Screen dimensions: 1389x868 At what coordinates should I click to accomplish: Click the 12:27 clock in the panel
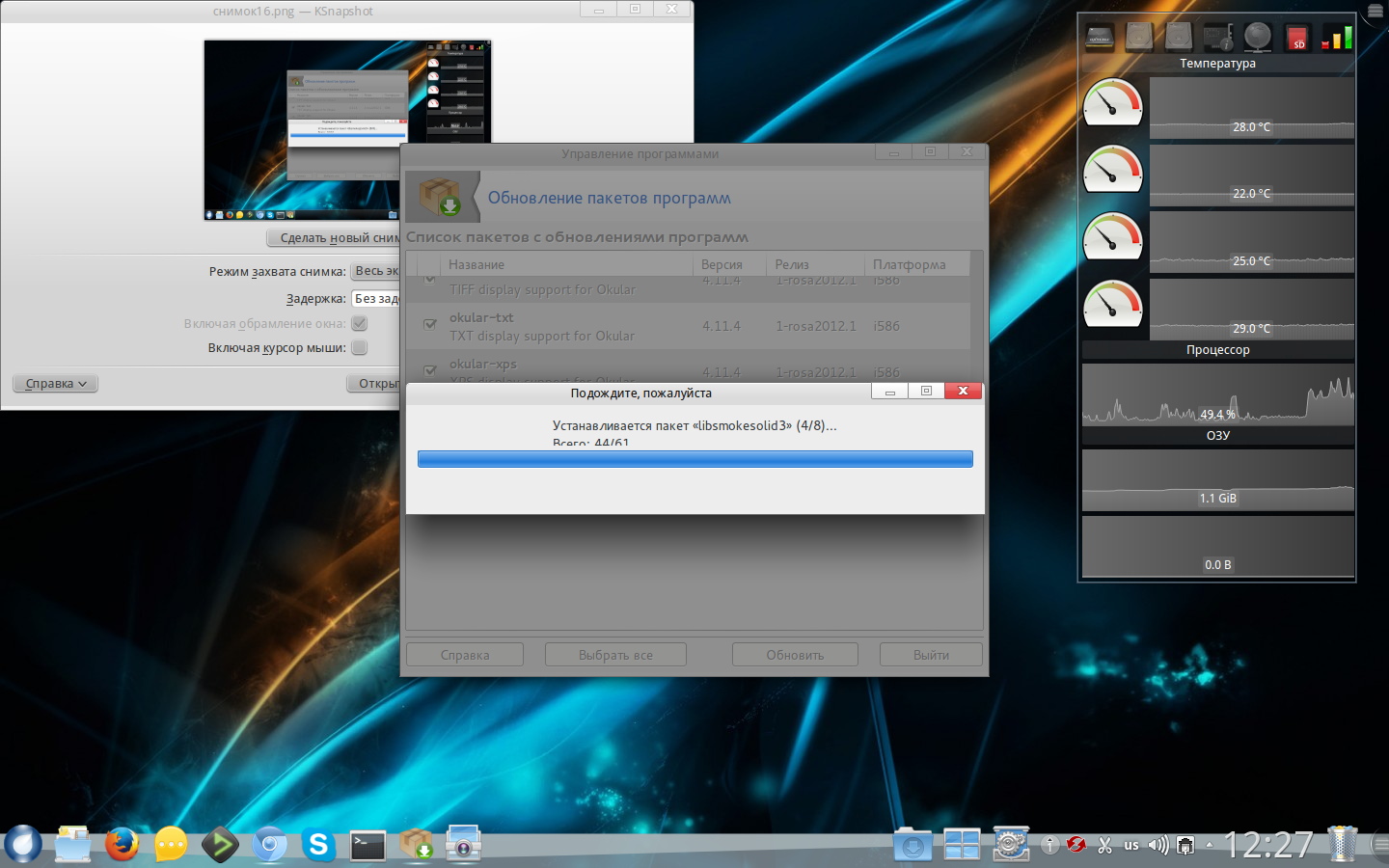coord(1268,845)
